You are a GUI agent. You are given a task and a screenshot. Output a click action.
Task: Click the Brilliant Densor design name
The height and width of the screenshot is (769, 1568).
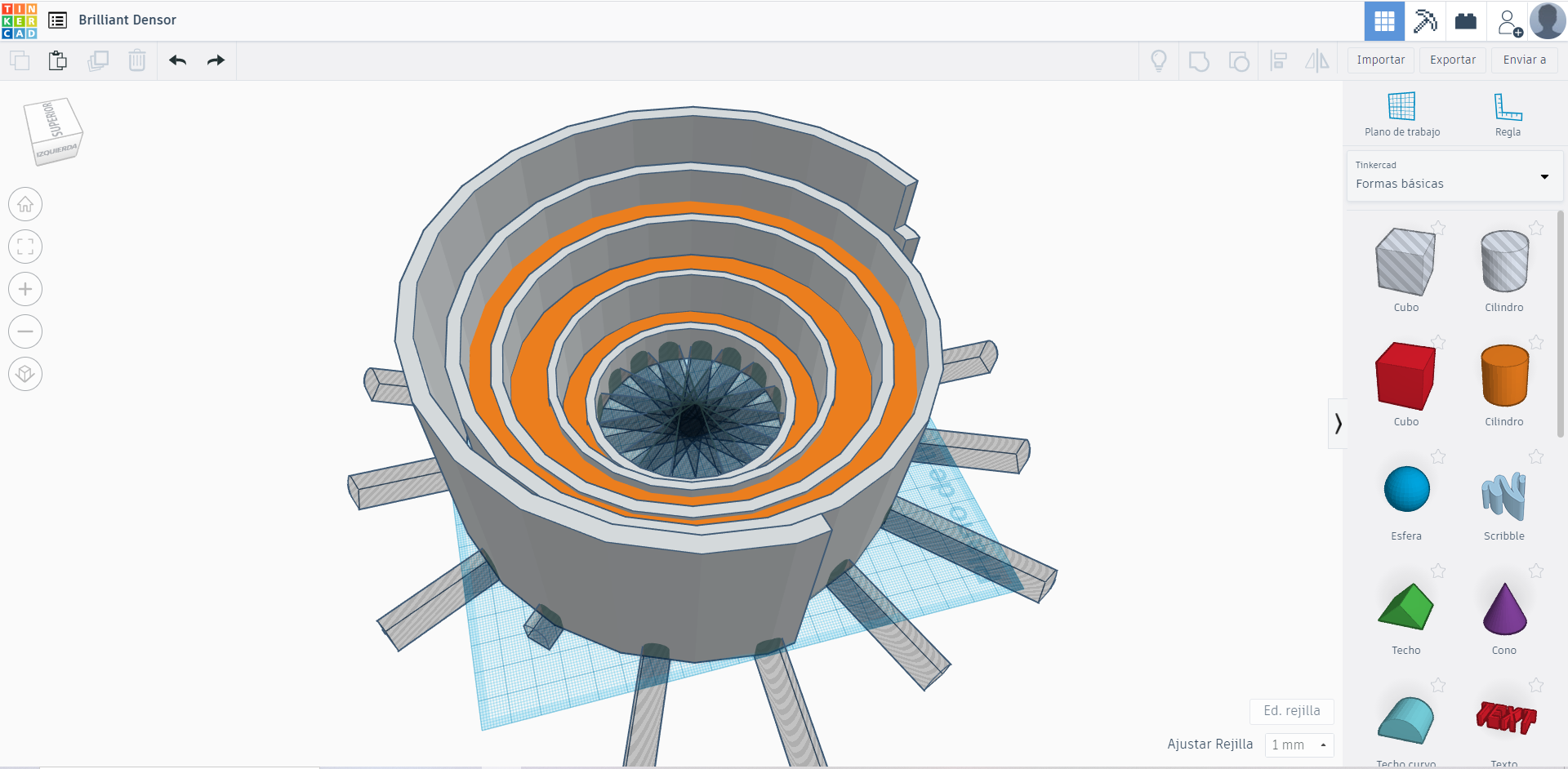click(x=127, y=20)
